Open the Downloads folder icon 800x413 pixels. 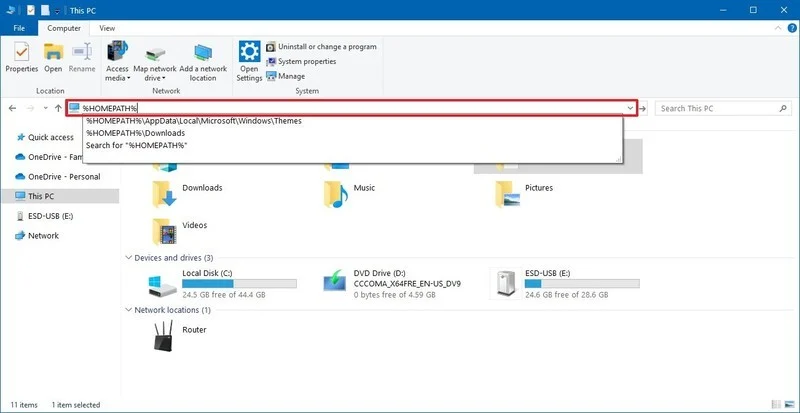click(x=164, y=195)
